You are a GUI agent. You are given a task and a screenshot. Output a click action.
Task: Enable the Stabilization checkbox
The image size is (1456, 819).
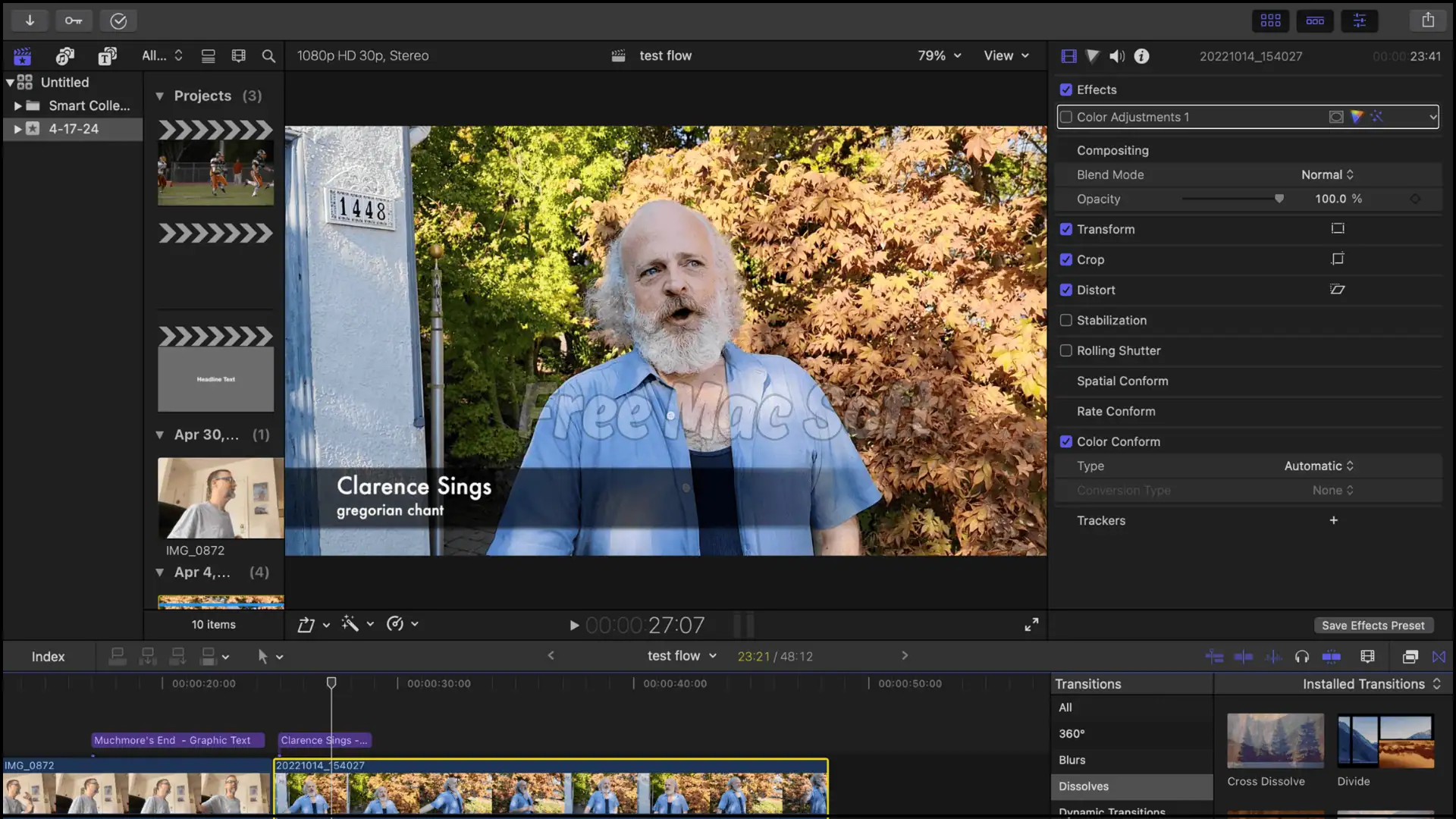tap(1066, 320)
